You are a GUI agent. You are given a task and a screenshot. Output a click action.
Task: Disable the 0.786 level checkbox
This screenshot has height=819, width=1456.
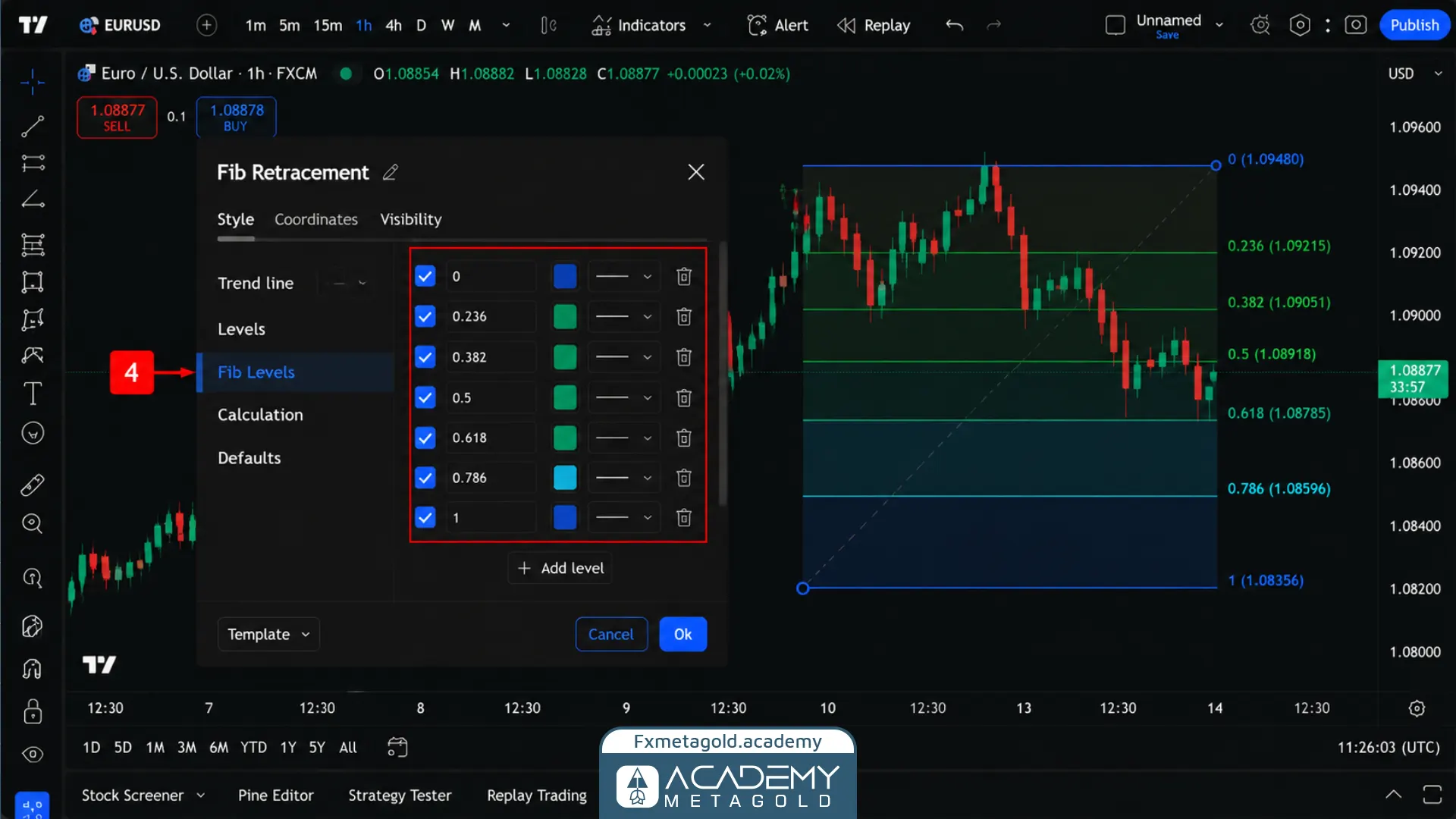tap(425, 478)
